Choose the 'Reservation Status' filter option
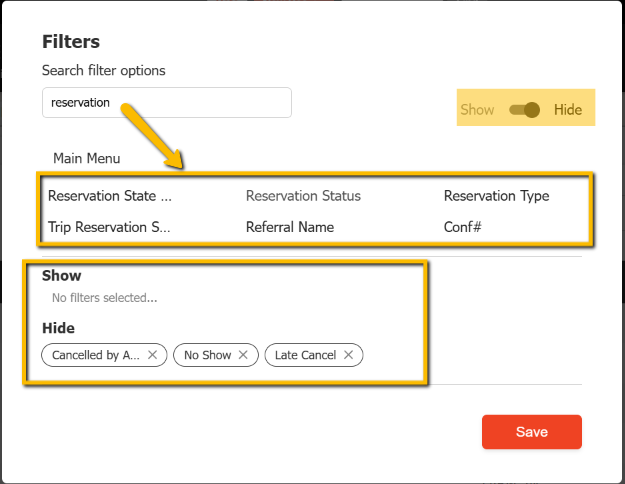 click(x=303, y=196)
